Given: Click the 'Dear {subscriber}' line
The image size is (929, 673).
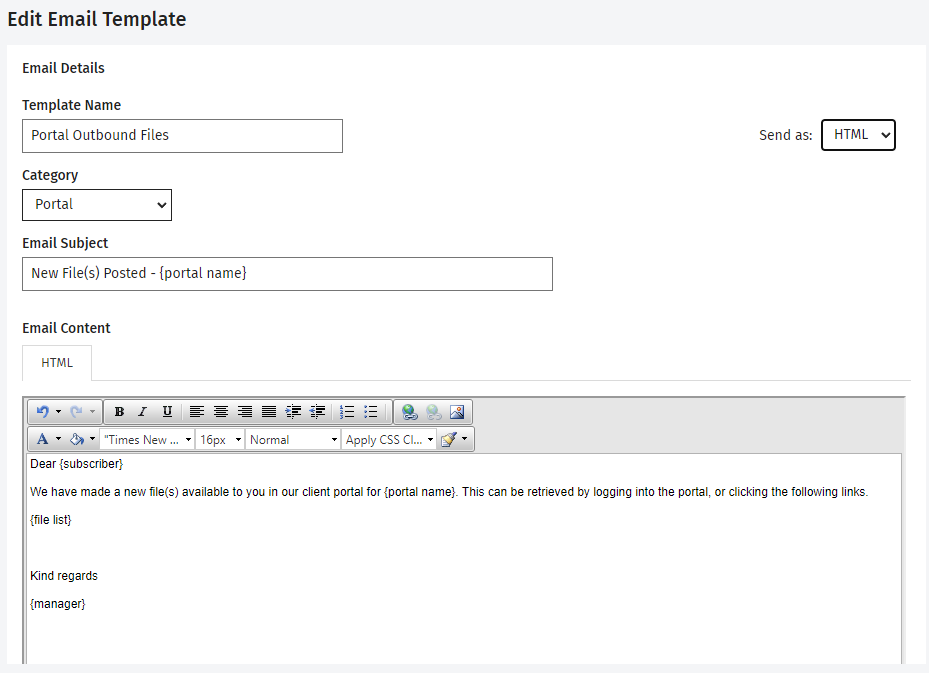Looking at the screenshot, I should point(76,464).
